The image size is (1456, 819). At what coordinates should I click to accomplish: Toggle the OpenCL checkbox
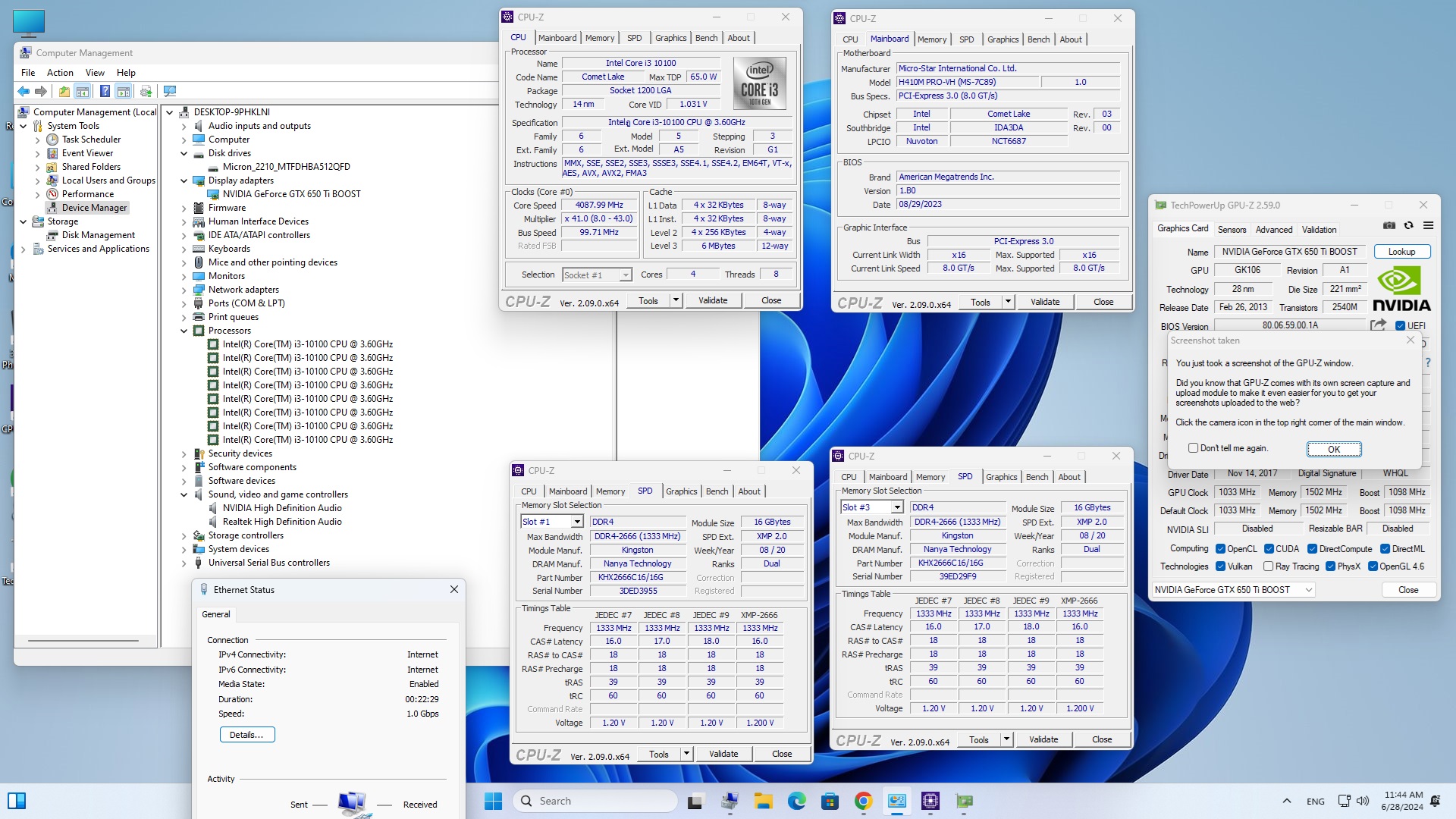(1220, 549)
